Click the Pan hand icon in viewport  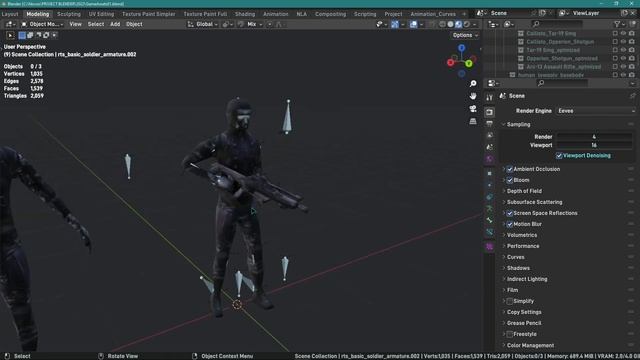click(473, 96)
